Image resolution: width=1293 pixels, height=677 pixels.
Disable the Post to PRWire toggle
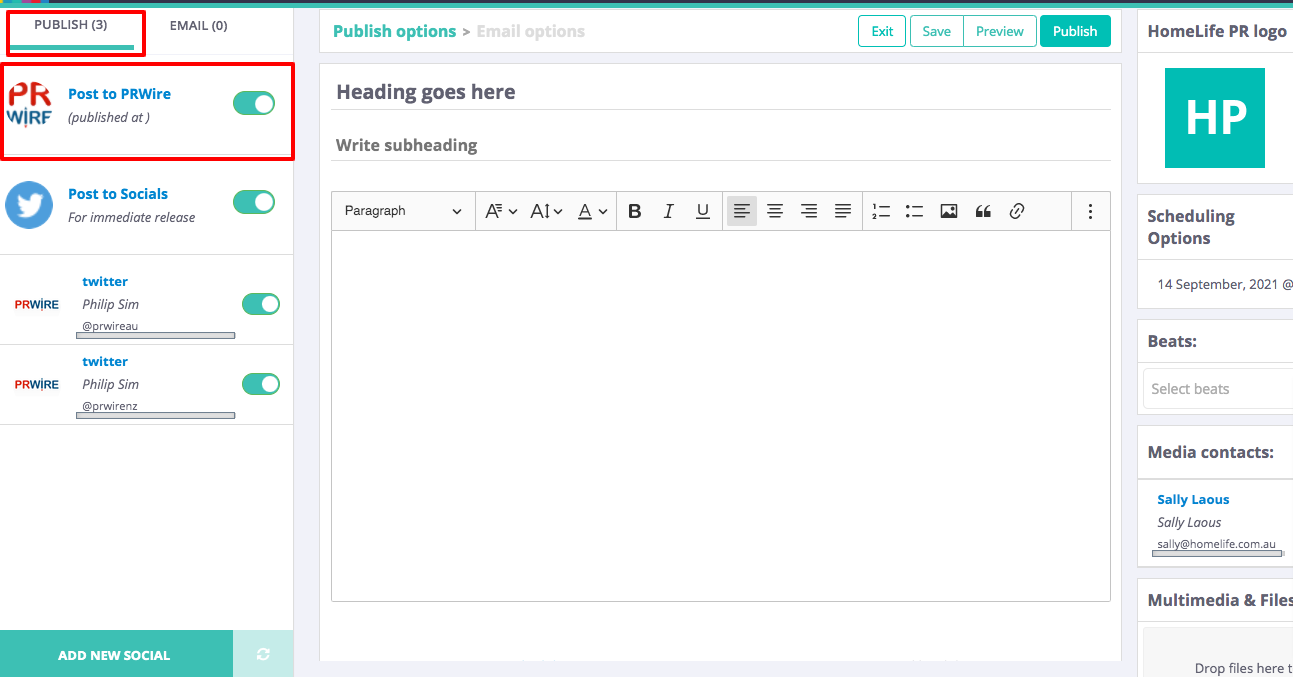coord(254,103)
